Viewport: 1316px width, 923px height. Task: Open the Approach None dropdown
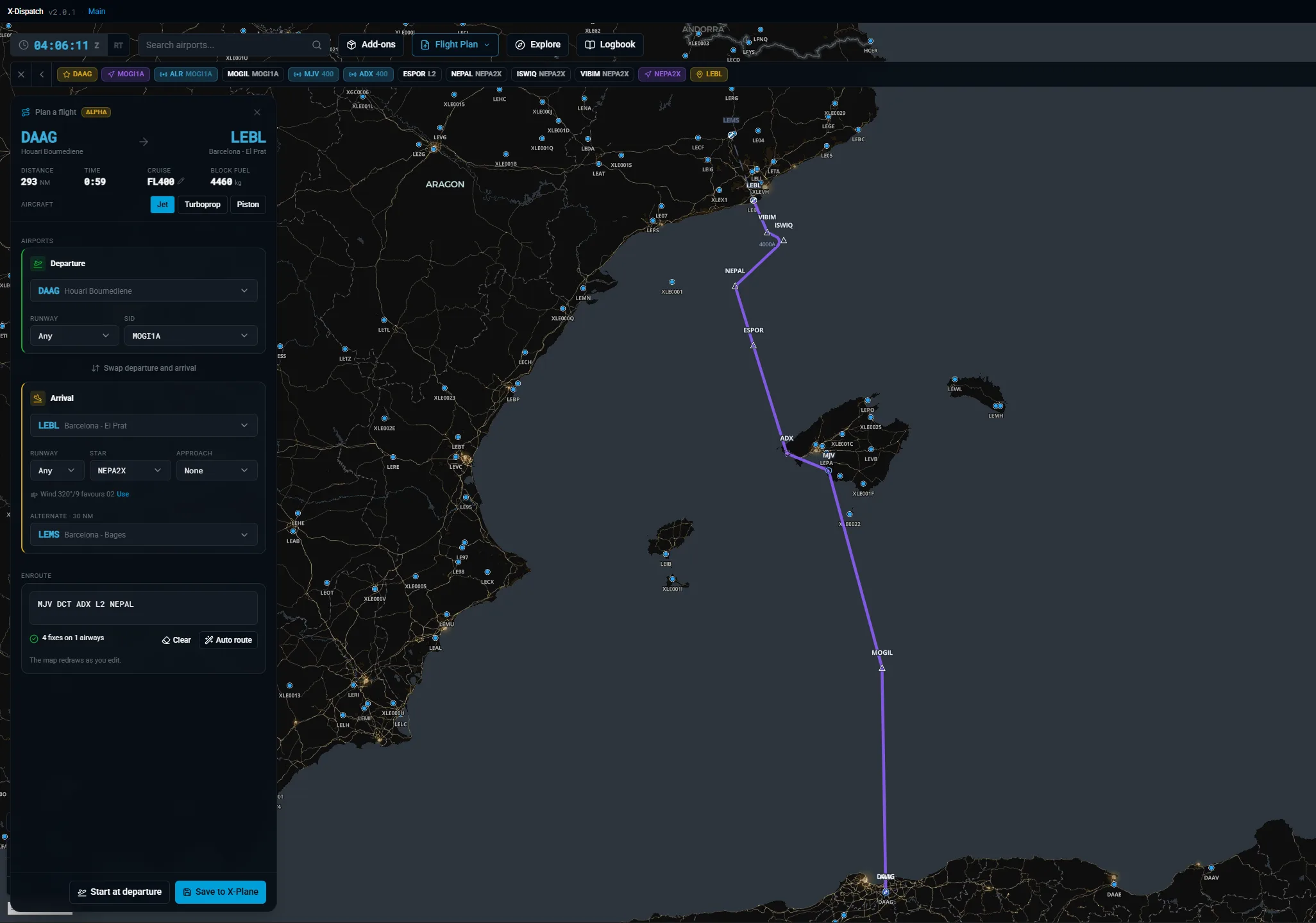pos(217,470)
